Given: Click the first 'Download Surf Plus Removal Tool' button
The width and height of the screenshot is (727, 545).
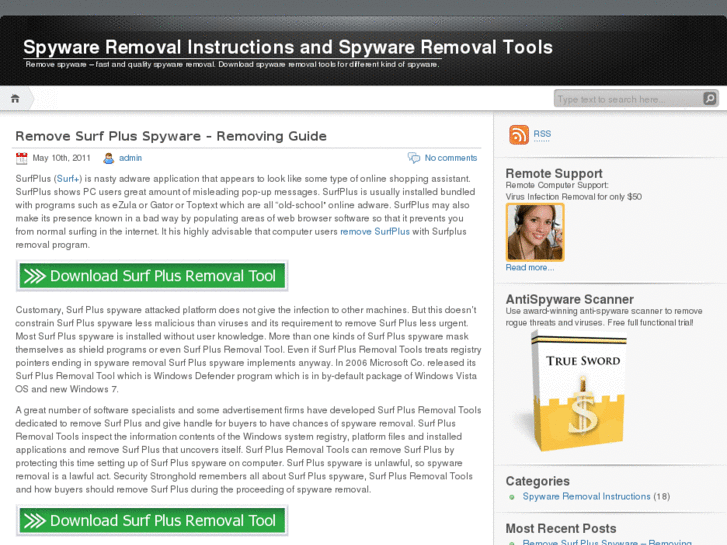Looking at the screenshot, I should click(152, 276).
